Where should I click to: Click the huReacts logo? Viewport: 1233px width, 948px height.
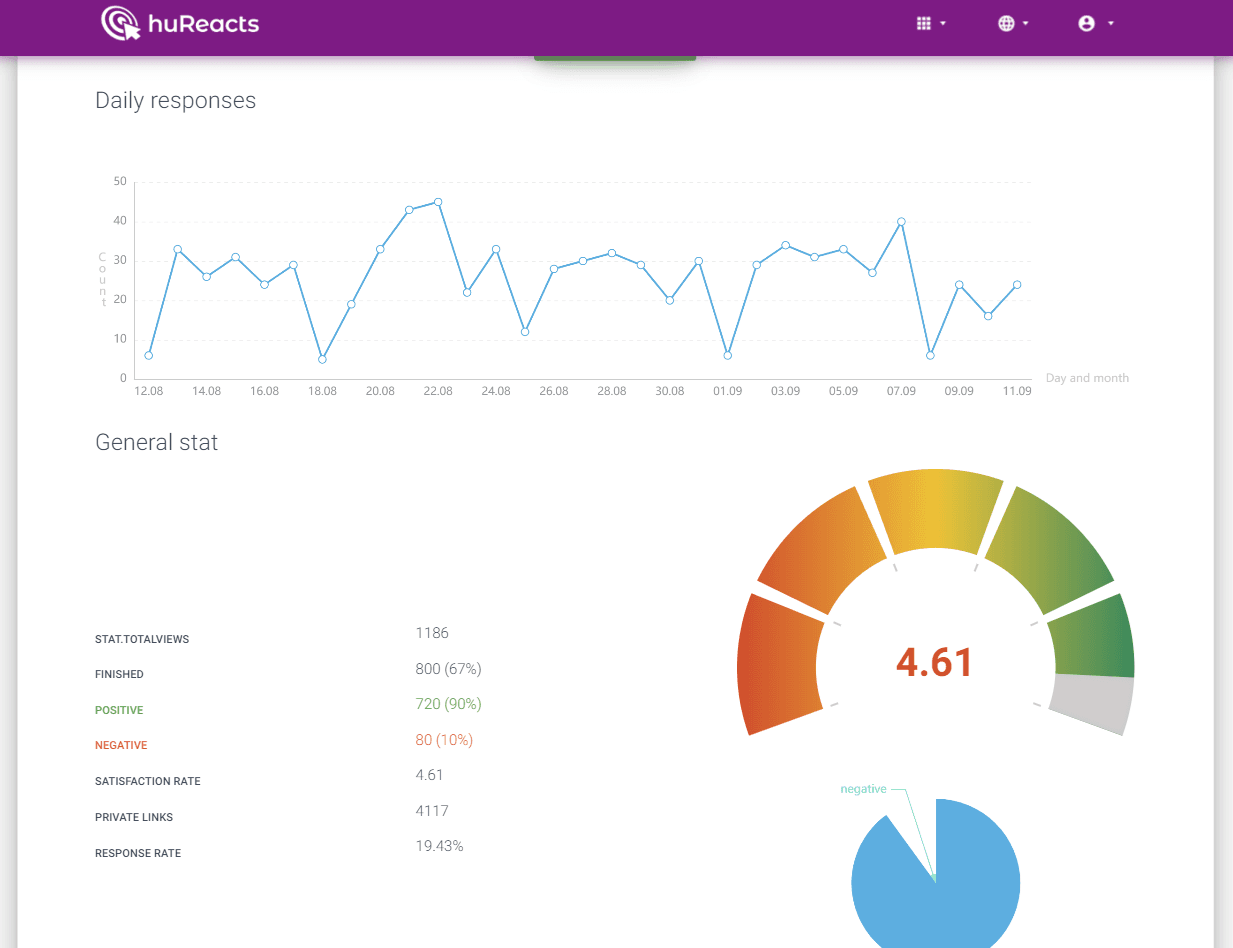tap(180, 23)
